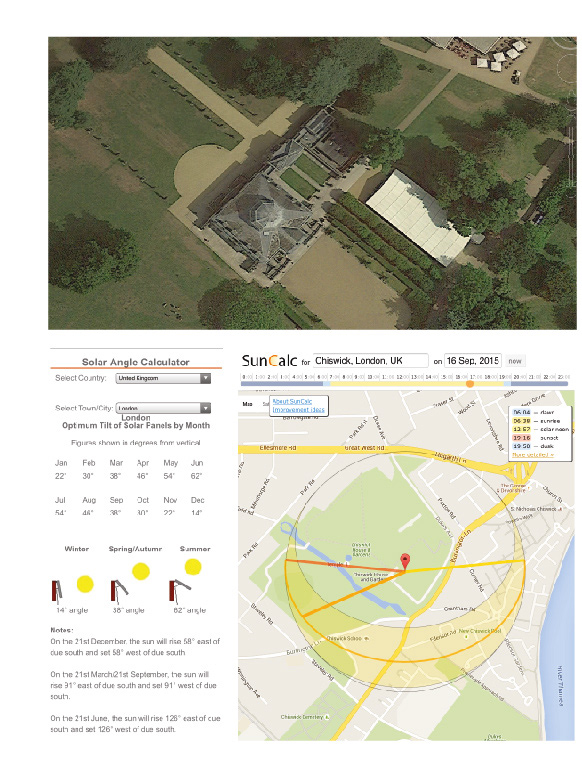Click the Chiswick School map marker
The height and width of the screenshot is (775, 582).
pos(367,639)
